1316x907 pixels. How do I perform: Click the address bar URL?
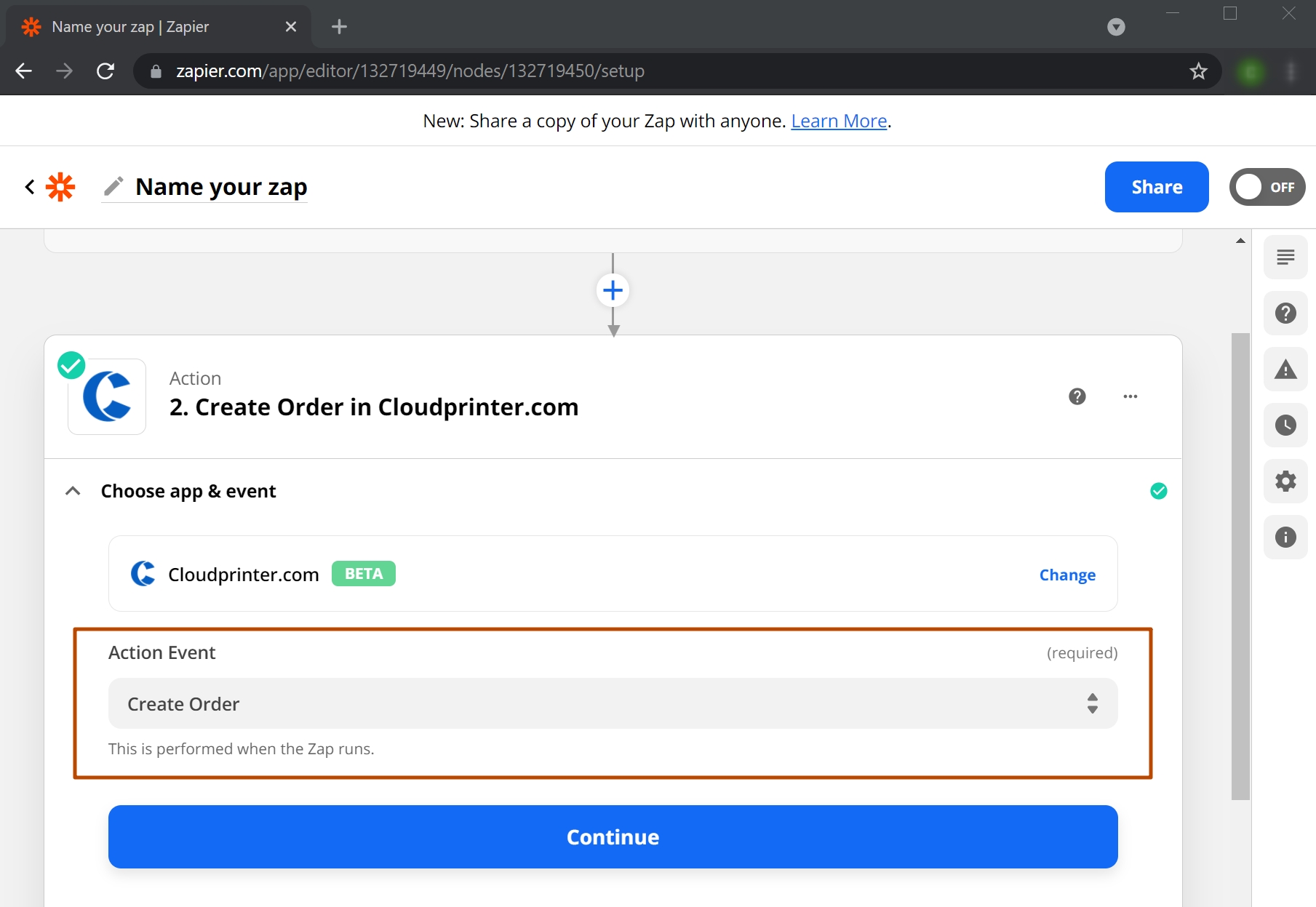pyautogui.click(x=410, y=71)
